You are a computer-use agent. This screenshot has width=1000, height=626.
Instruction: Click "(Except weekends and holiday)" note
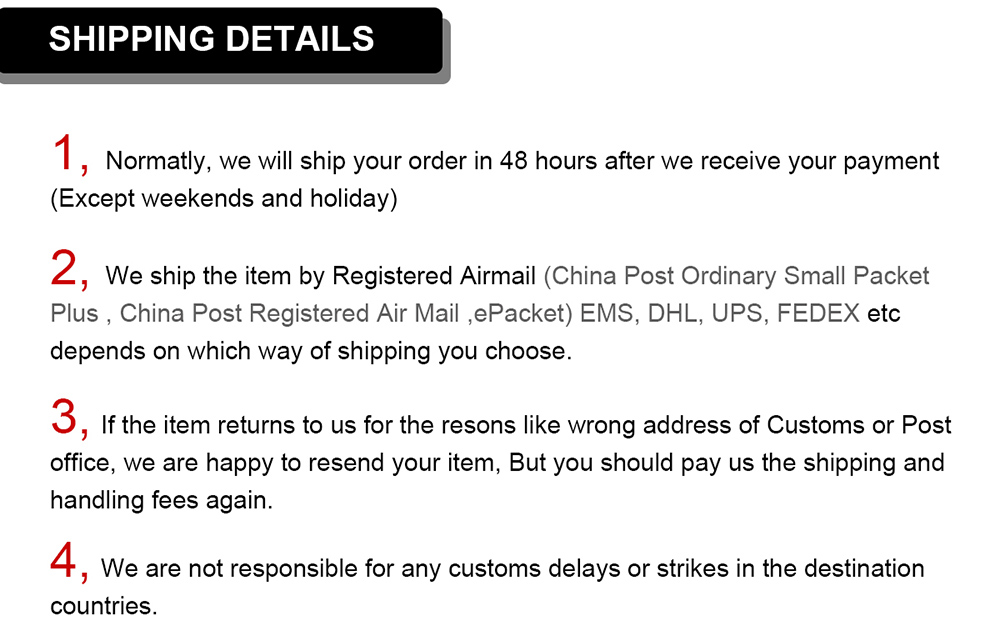224,199
